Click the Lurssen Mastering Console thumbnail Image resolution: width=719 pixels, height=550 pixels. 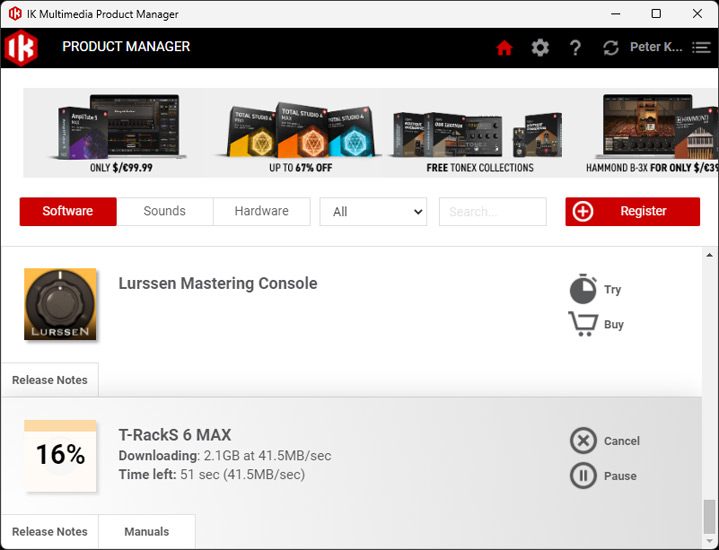[x=60, y=304]
